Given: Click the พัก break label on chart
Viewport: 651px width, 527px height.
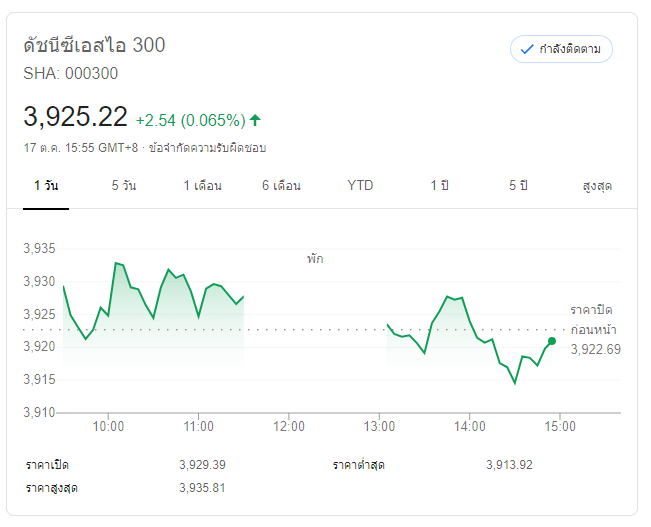Looking at the screenshot, I should click(x=315, y=259).
